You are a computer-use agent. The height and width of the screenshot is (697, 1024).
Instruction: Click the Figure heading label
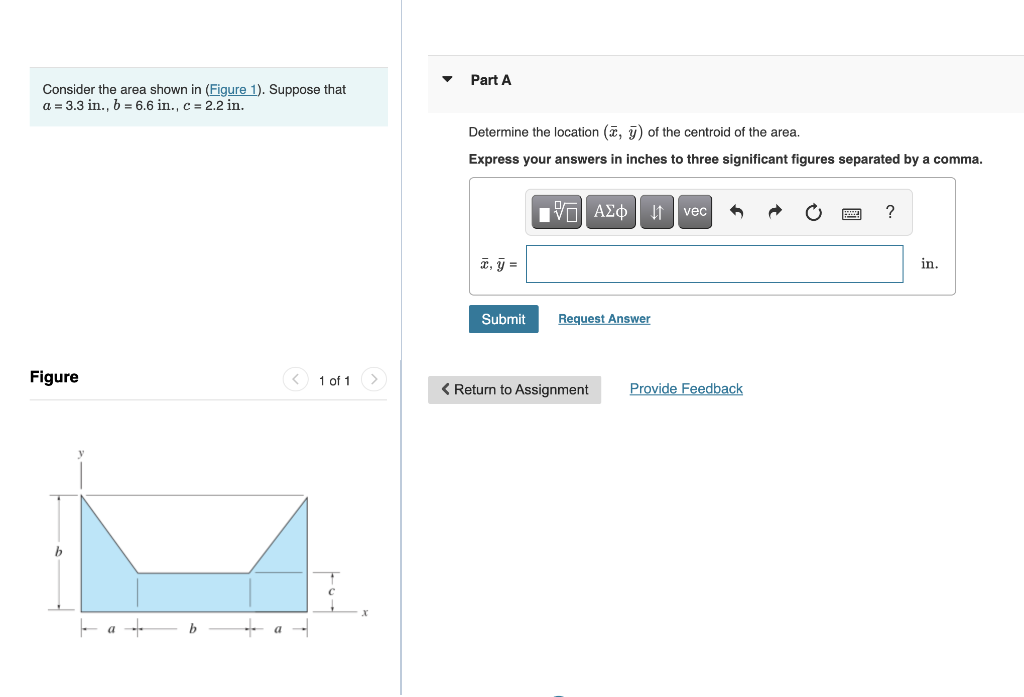tap(52, 377)
